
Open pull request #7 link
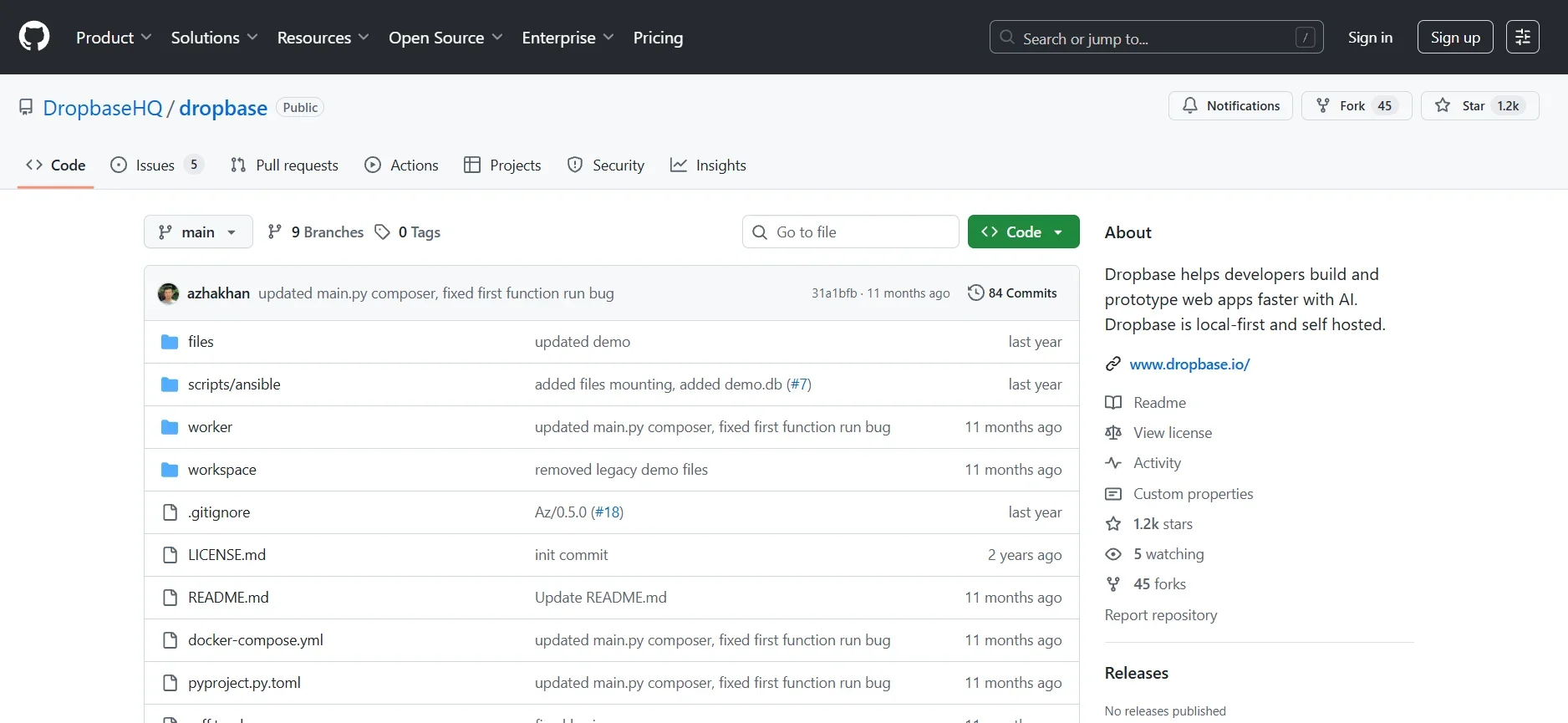(800, 384)
